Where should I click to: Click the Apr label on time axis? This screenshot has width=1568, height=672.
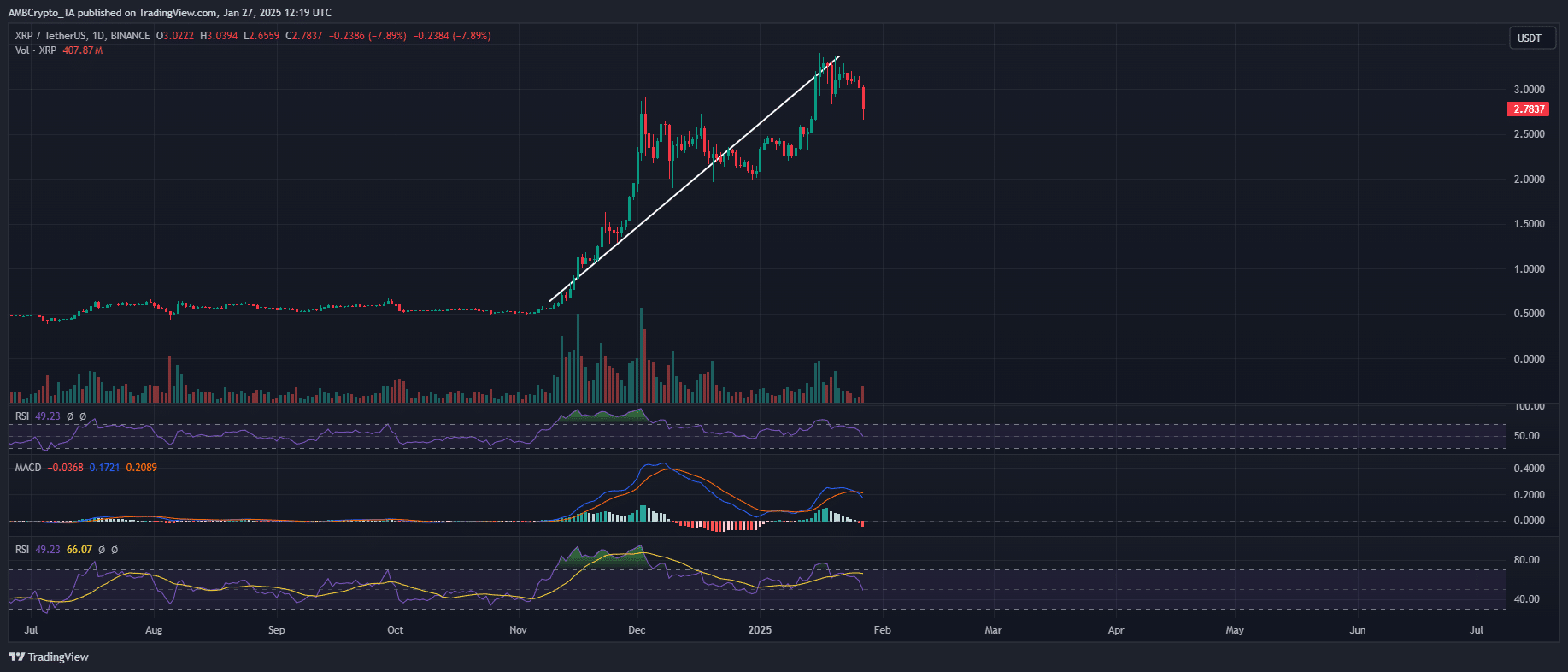1116,630
